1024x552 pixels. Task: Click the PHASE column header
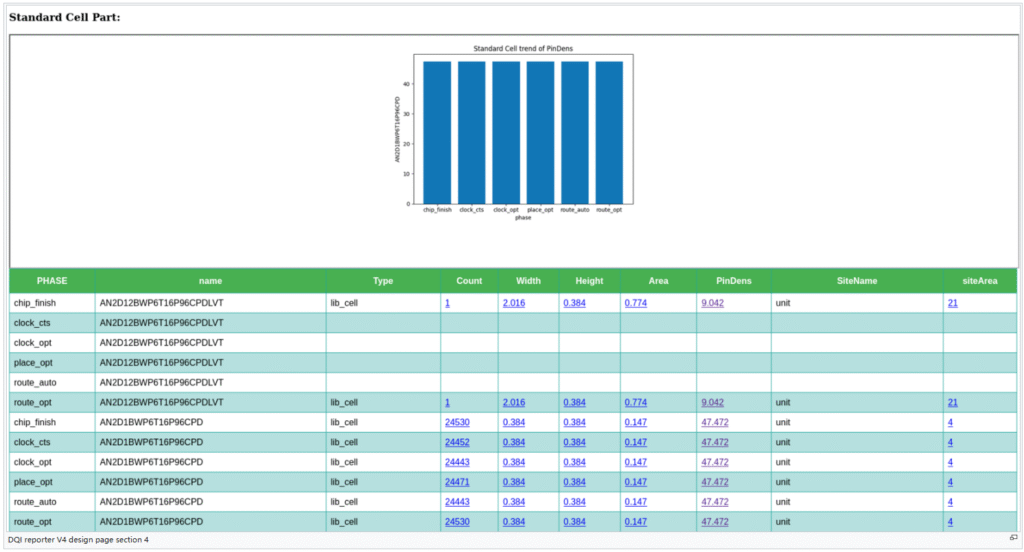pyautogui.click(x=52, y=281)
